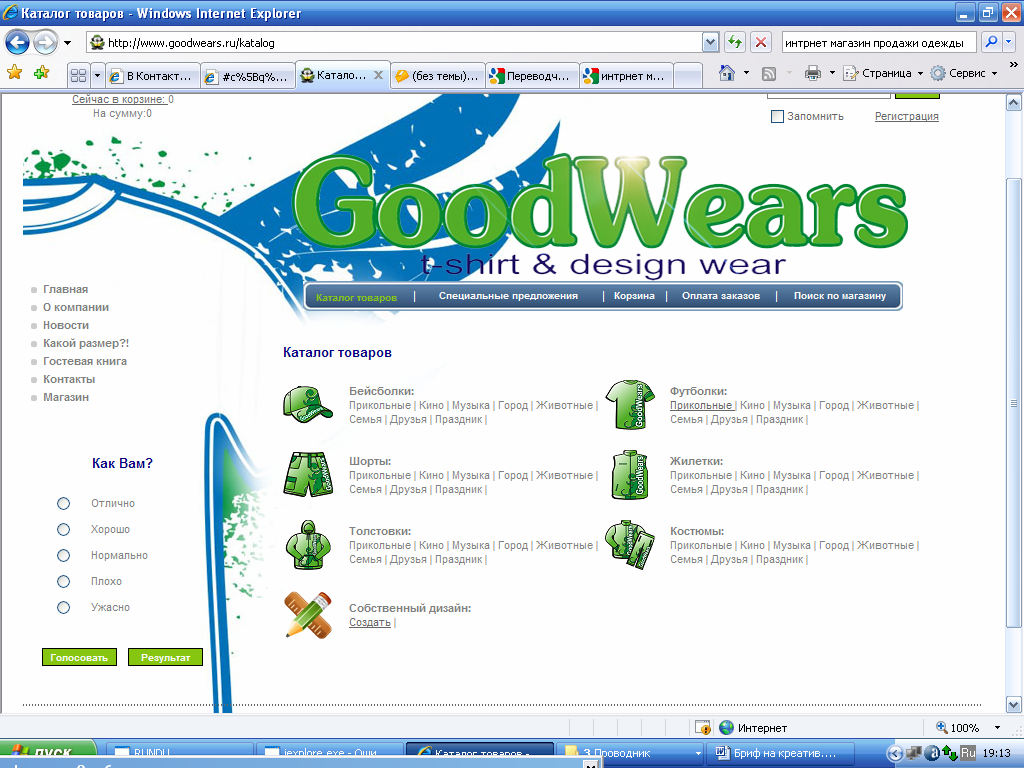Click the Home page icon
The width and height of the screenshot is (1024, 768).
click(x=726, y=73)
